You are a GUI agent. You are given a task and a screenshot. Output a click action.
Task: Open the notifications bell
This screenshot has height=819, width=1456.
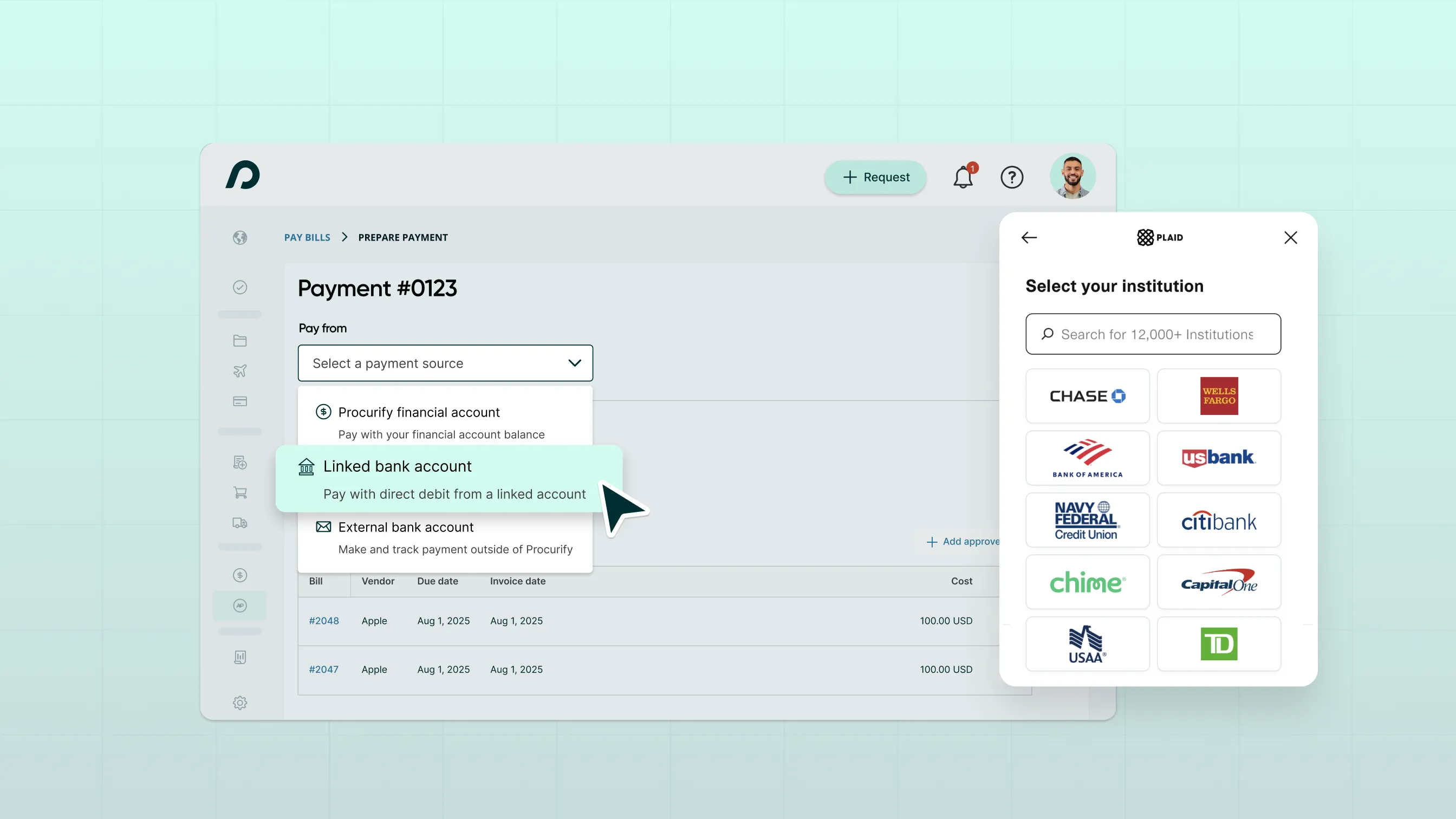coord(964,177)
